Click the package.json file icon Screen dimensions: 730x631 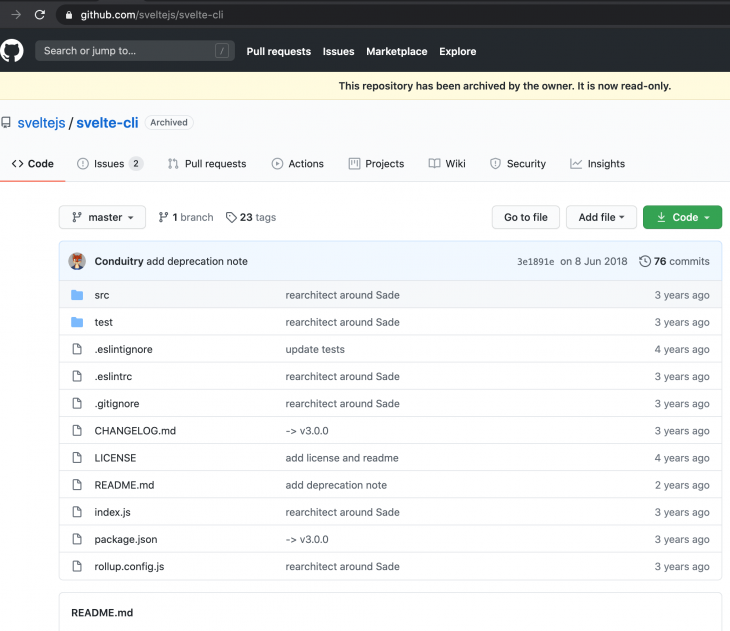[x=77, y=539]
